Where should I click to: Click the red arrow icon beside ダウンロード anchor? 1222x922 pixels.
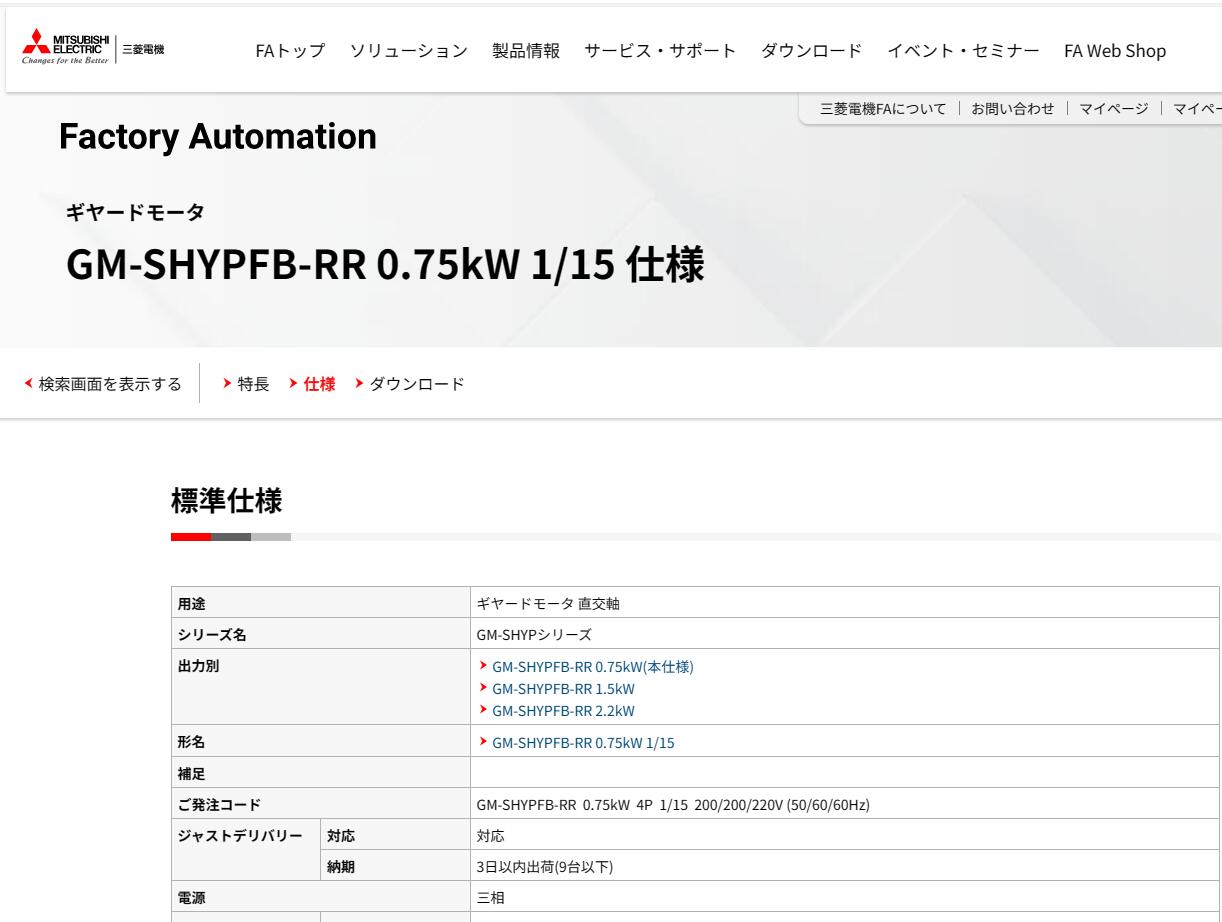[x=359, y=382]
